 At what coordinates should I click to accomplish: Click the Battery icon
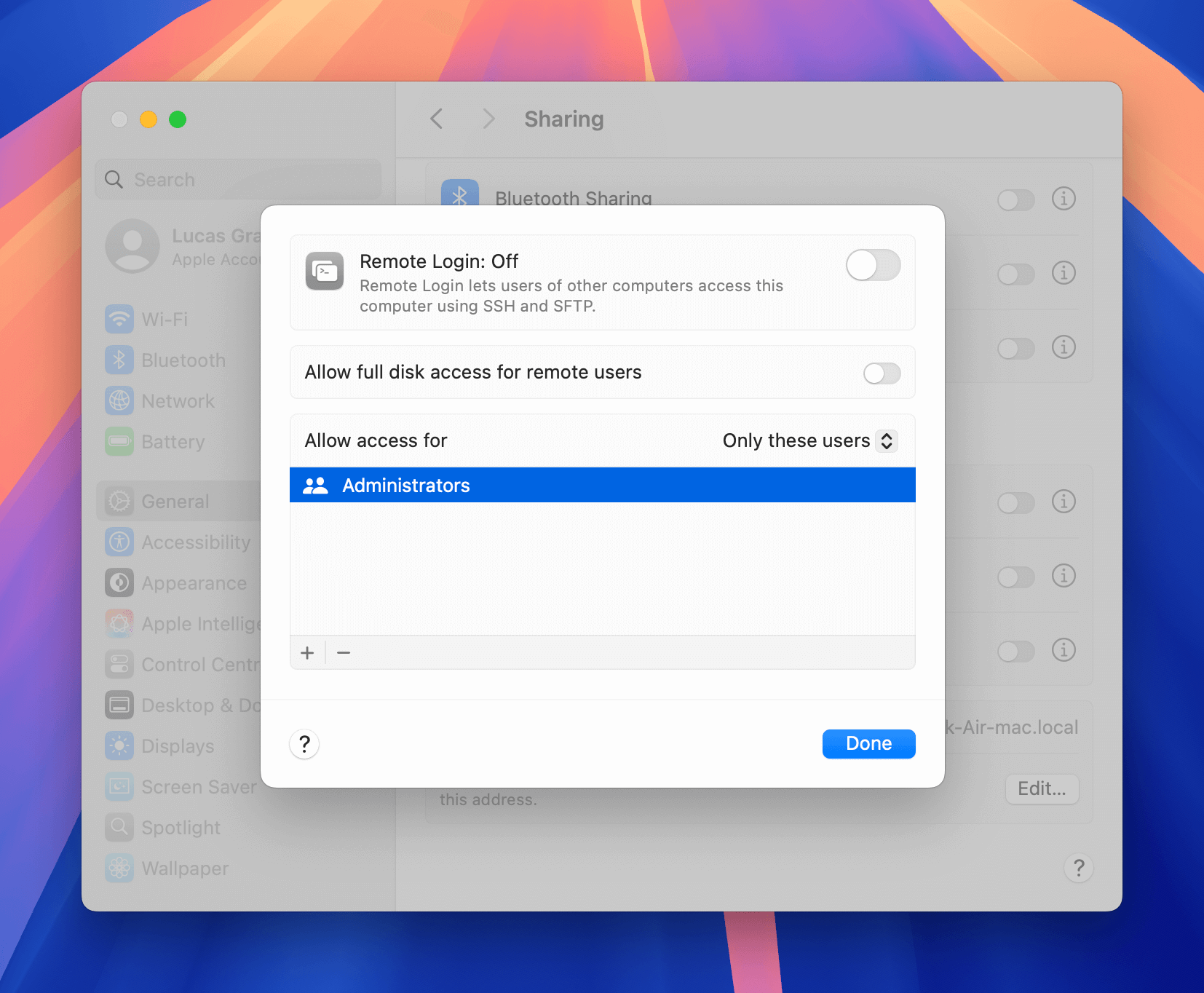coord(119,442)
